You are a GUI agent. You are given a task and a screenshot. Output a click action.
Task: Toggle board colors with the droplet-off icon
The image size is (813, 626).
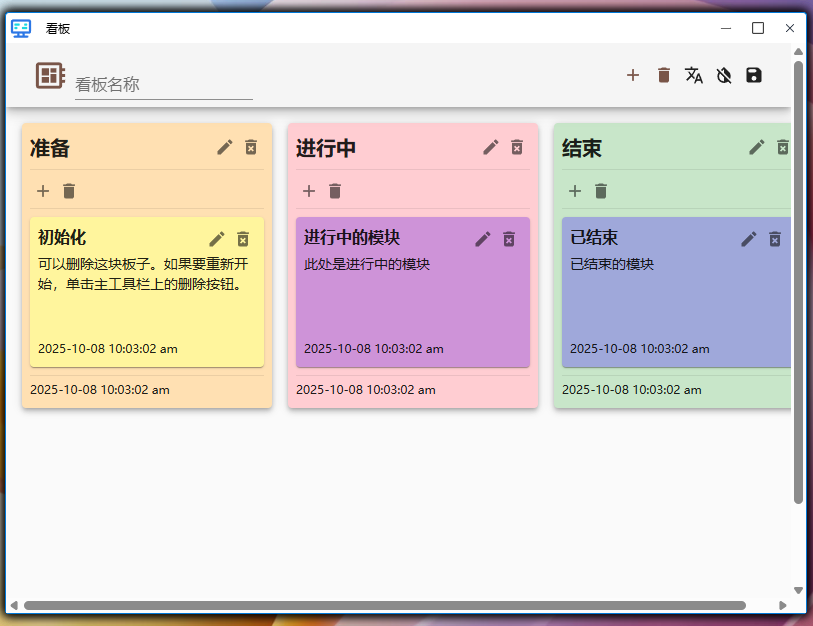point(723,75)
